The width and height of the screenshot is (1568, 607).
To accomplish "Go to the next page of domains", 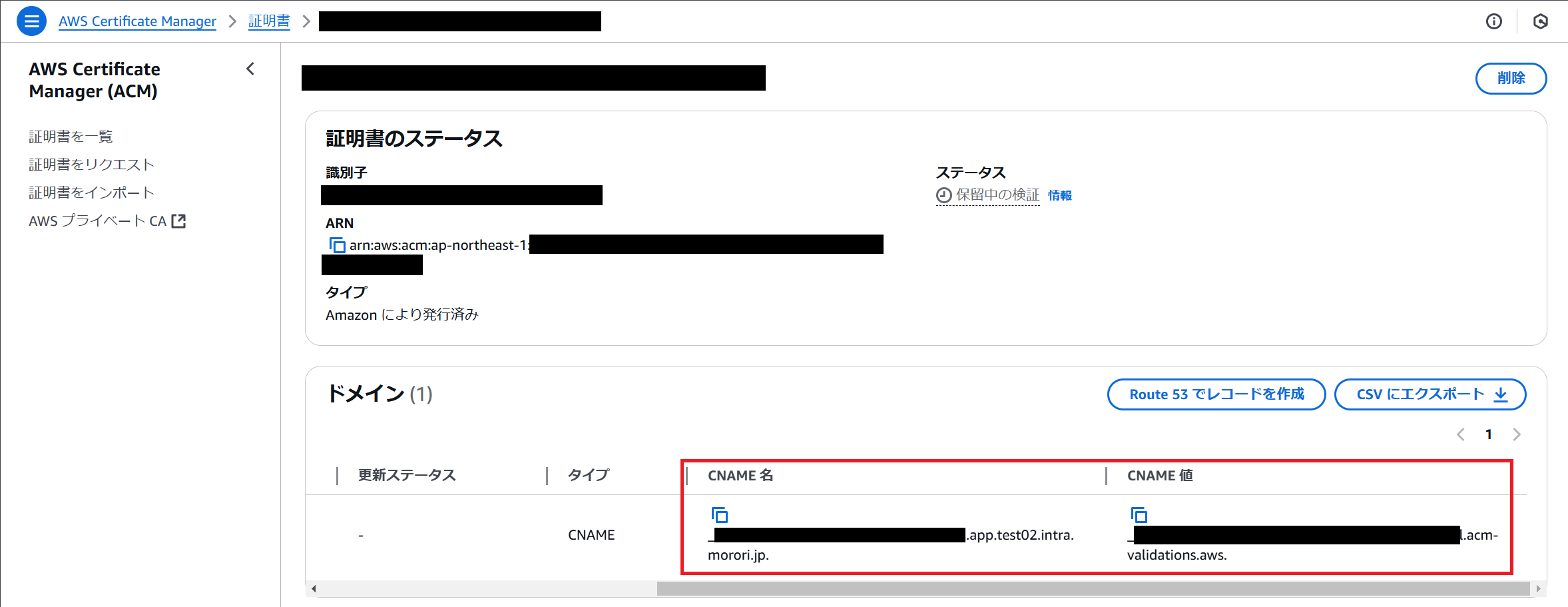I will (1517, 434).
